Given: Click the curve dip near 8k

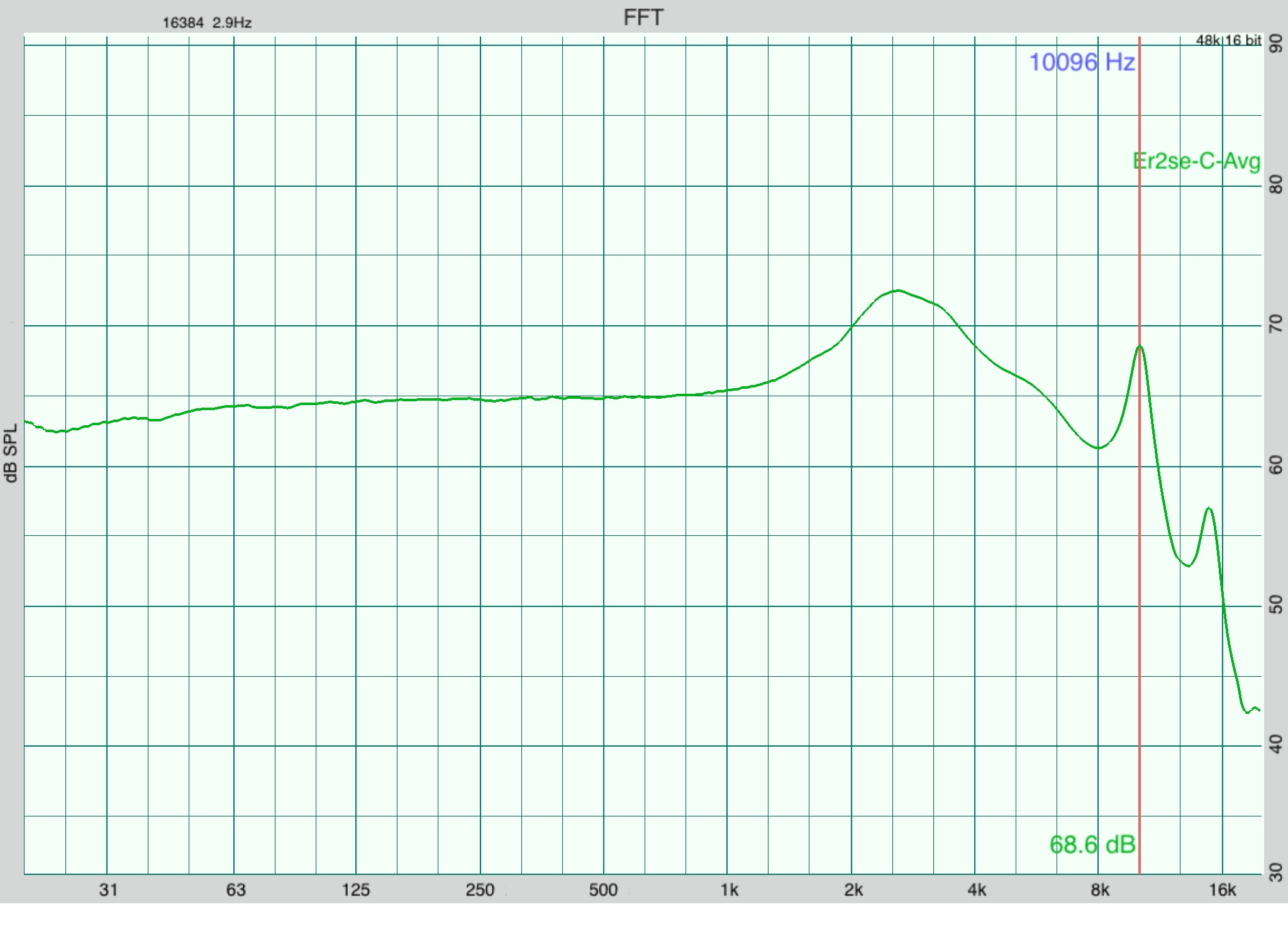Looking at the screenshot, I should pos(1098,448).
